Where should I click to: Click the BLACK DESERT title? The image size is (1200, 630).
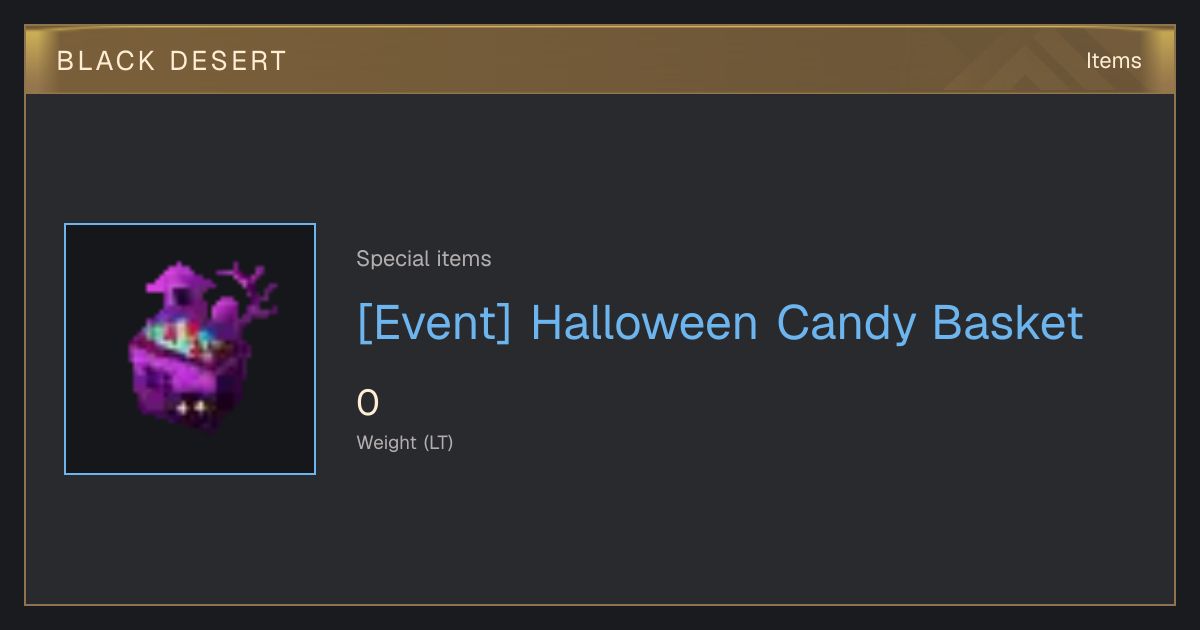pyautogui.click(x=172, y=61)
